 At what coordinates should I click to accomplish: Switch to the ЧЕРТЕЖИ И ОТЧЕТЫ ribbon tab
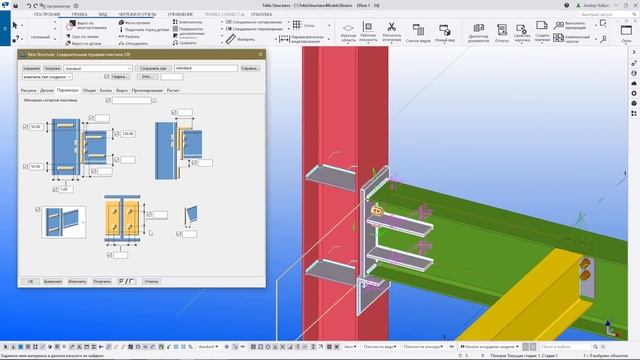[x=137, y=14]
